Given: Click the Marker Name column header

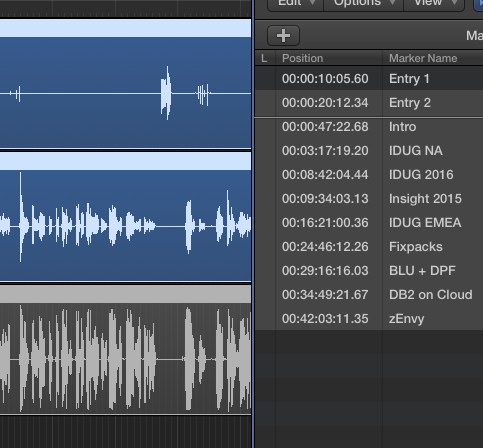Looking at the screenshot, I should [433, 58].
